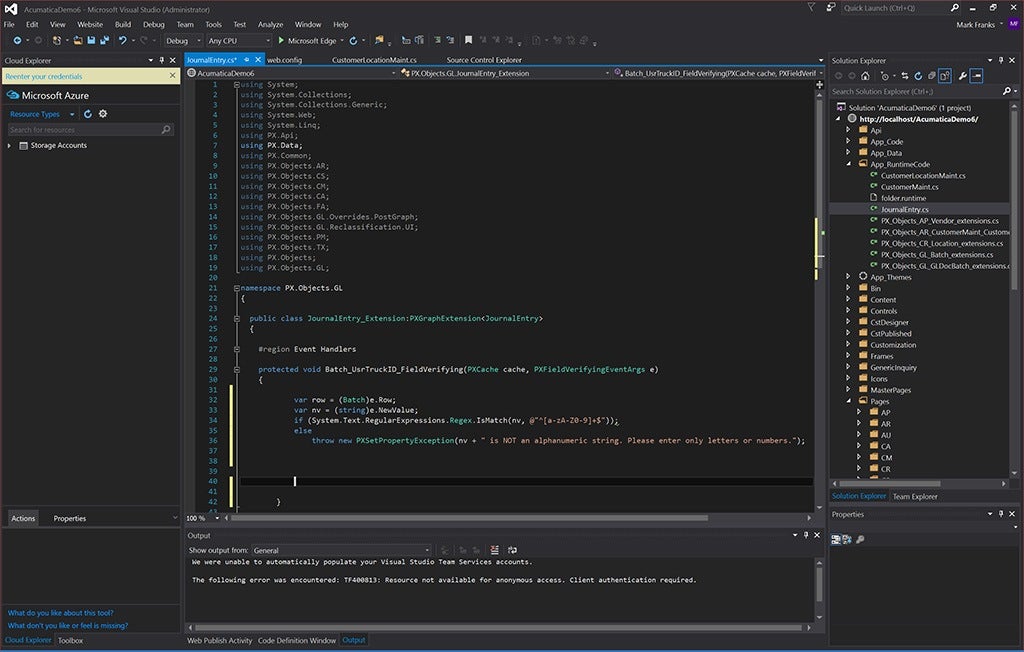
Task: Switch to Team Explorer tab
Action: tap(915, 497)
